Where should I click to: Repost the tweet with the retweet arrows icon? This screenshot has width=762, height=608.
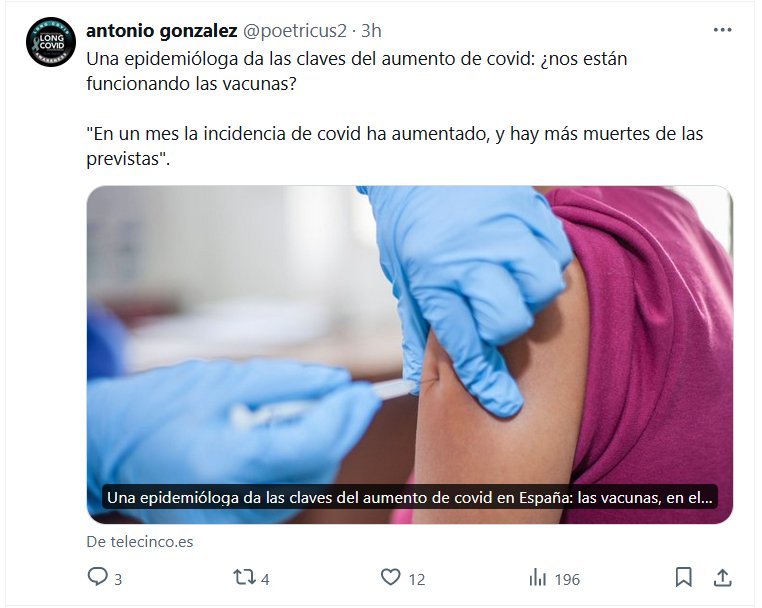[x=244, y=577]
